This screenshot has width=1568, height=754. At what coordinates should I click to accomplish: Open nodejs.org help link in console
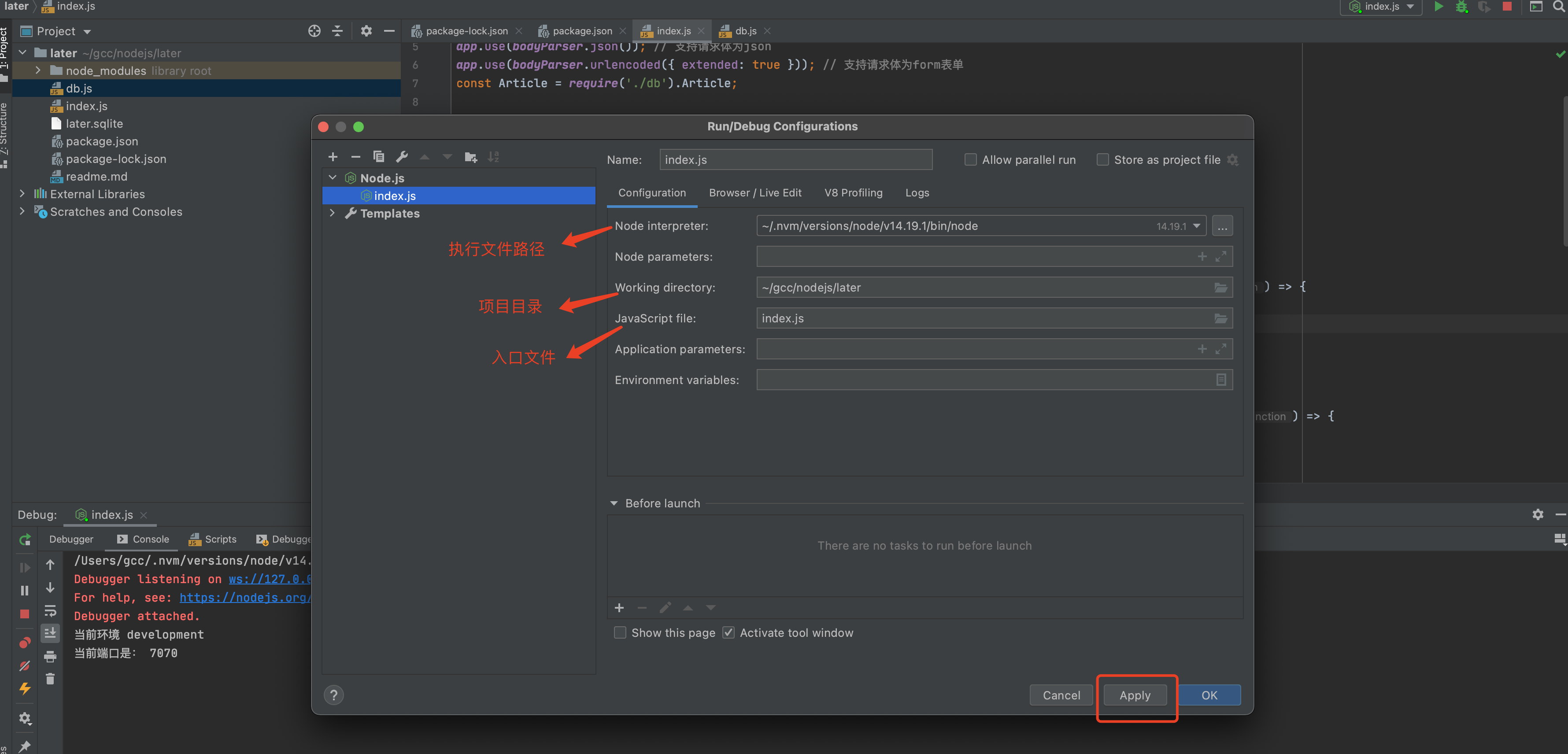tap(245, 598)
